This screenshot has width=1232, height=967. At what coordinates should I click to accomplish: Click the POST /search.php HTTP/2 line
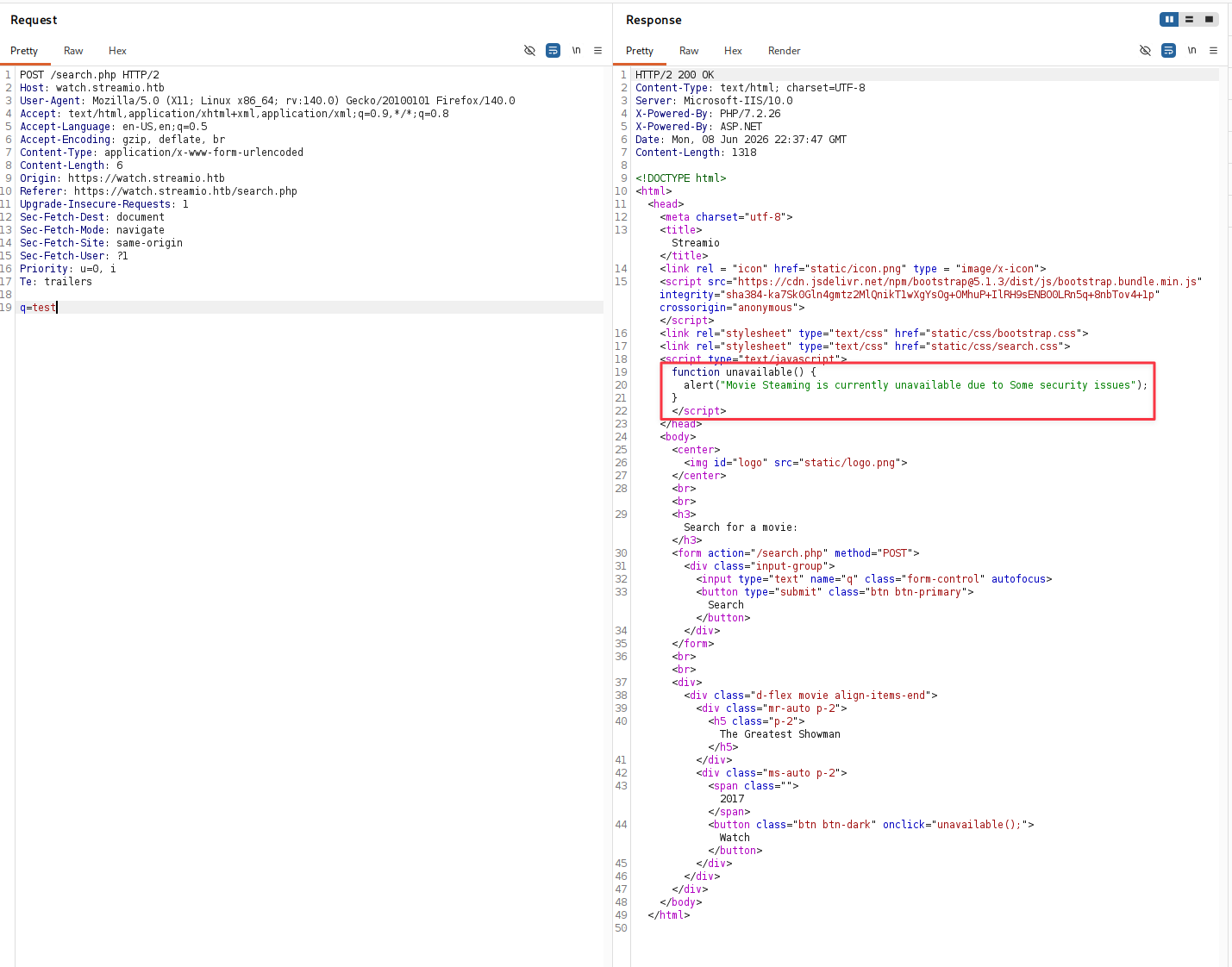point(90,75)
